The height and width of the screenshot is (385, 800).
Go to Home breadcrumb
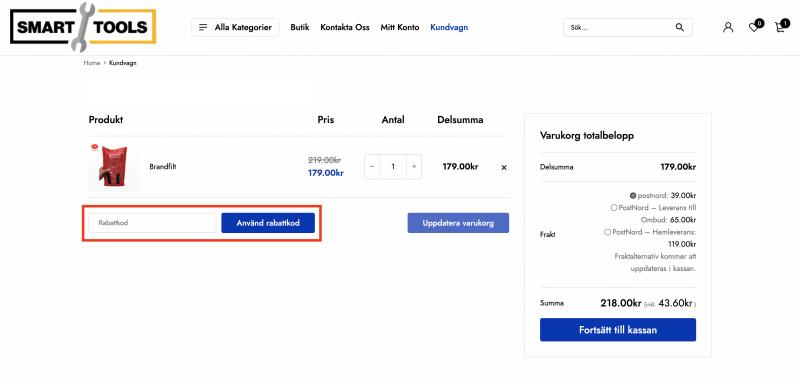pos(92,63)
